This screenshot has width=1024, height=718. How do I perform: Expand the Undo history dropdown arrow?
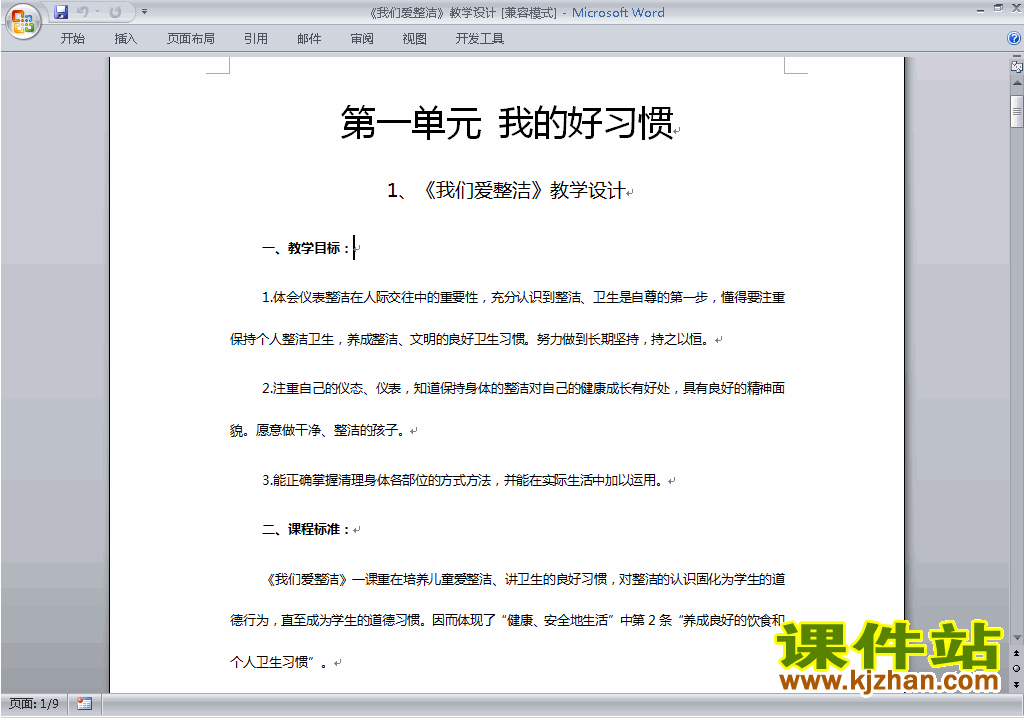tap(97, 12)
